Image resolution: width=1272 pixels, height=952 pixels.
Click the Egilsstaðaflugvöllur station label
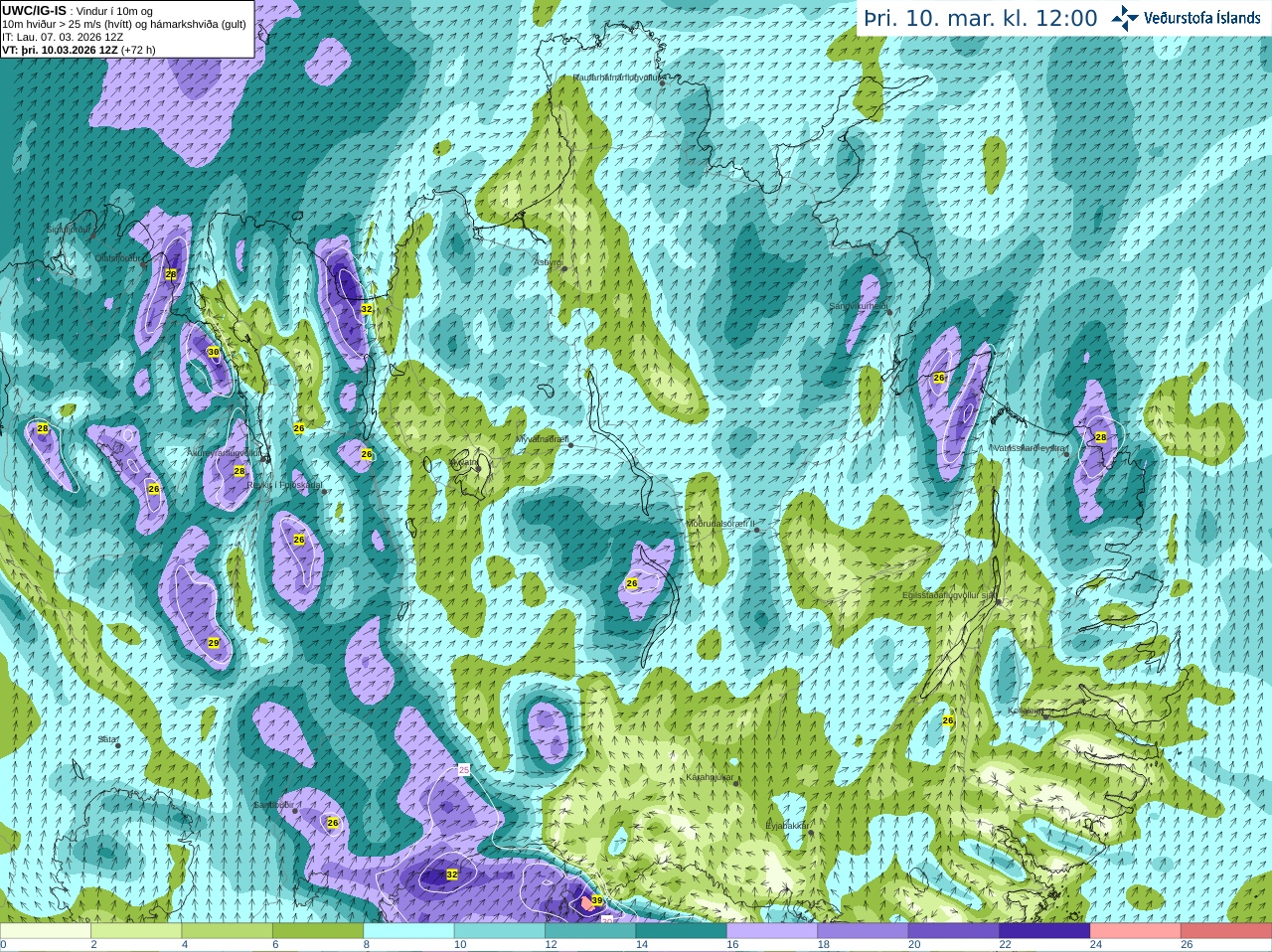click(949, 594)
